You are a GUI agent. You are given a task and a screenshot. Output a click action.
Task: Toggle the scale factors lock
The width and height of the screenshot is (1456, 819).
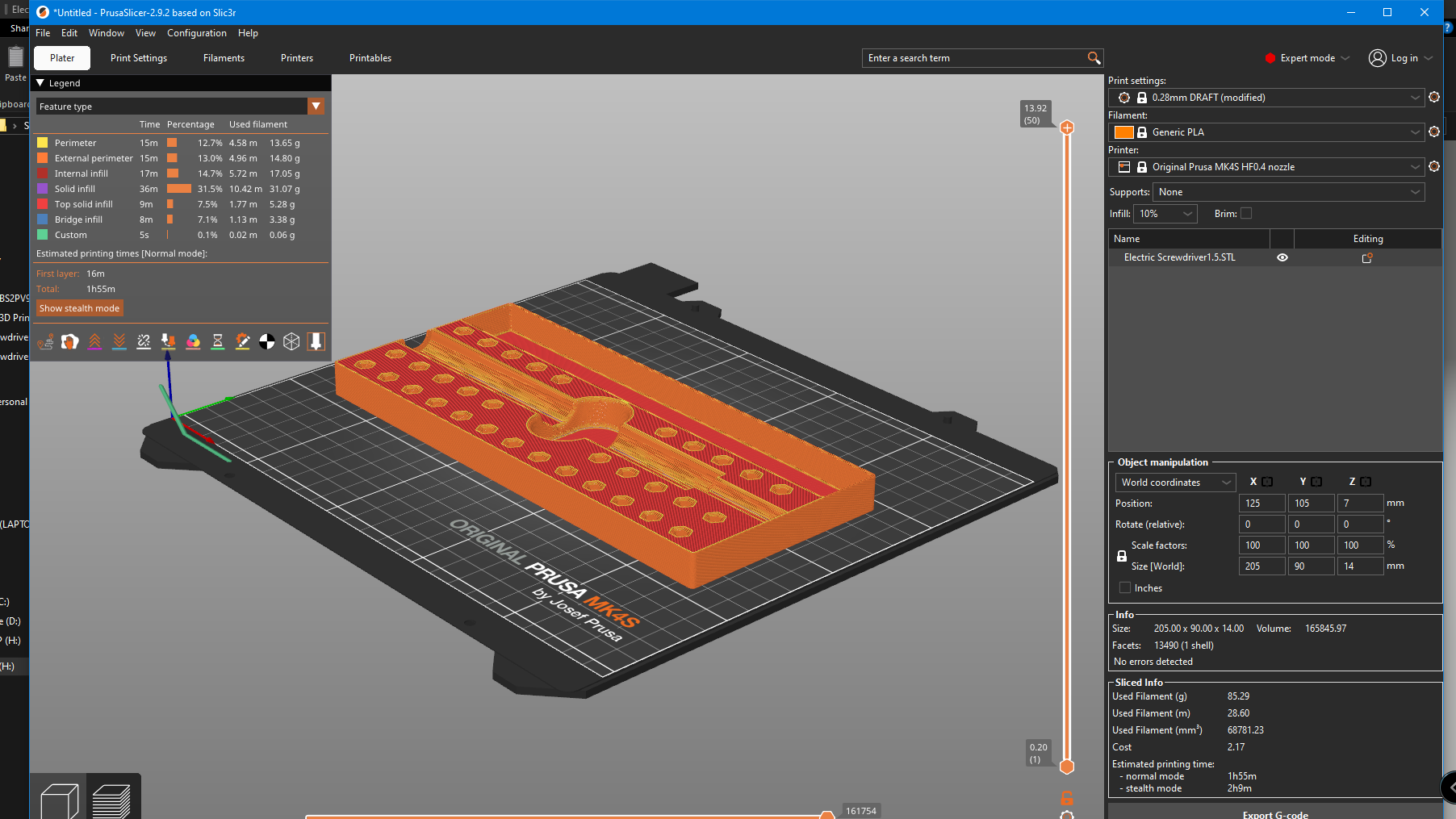(1122, 556)
